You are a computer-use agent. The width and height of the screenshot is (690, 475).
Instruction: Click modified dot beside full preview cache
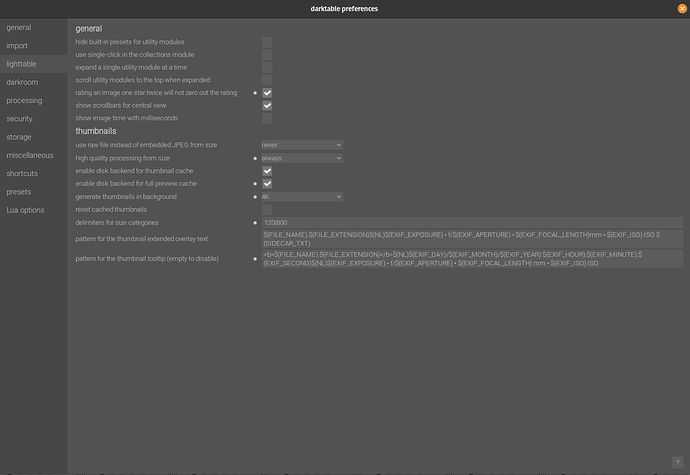pyautogui.click(x=255, y=184)
